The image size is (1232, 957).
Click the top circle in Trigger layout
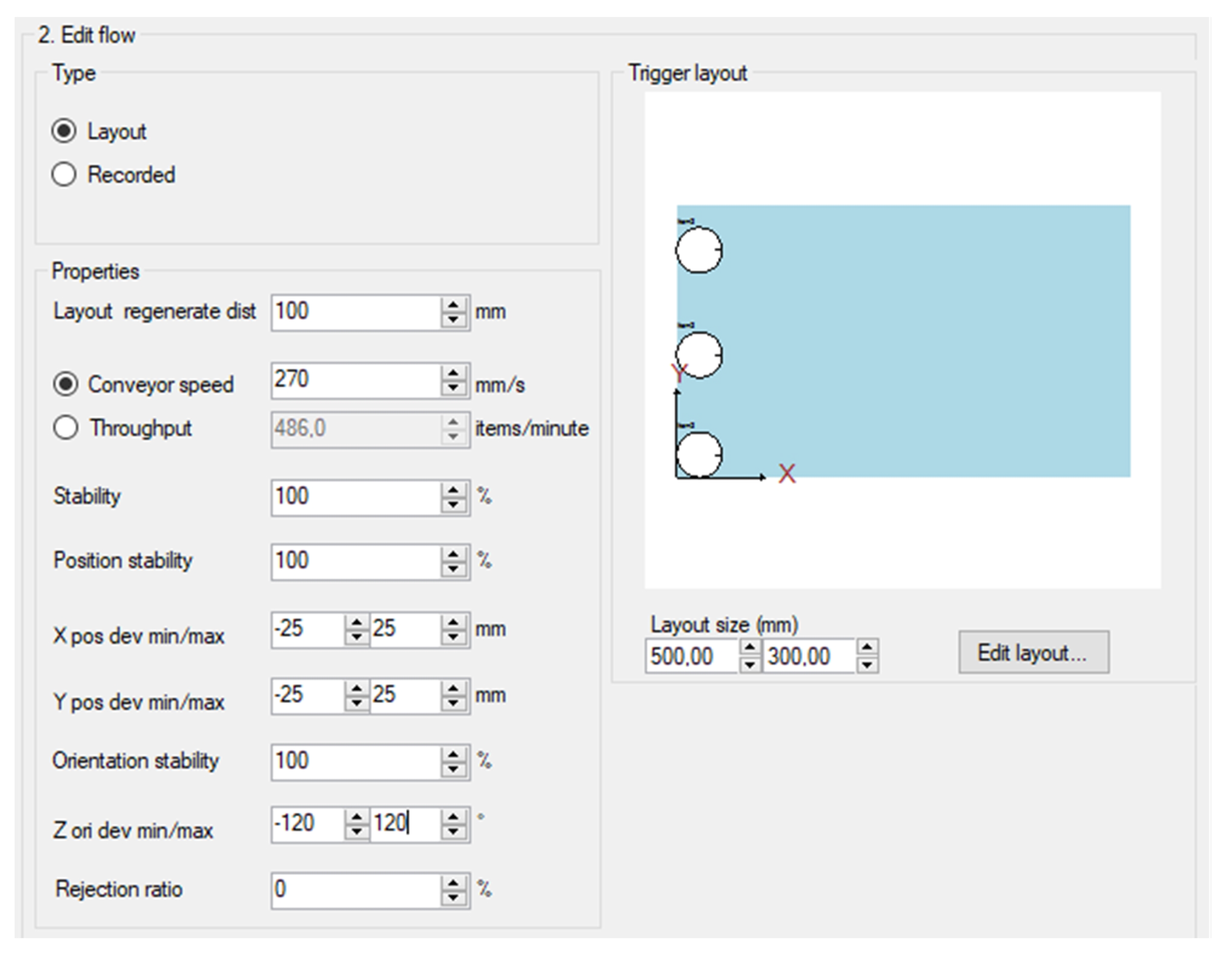(699, 250)
